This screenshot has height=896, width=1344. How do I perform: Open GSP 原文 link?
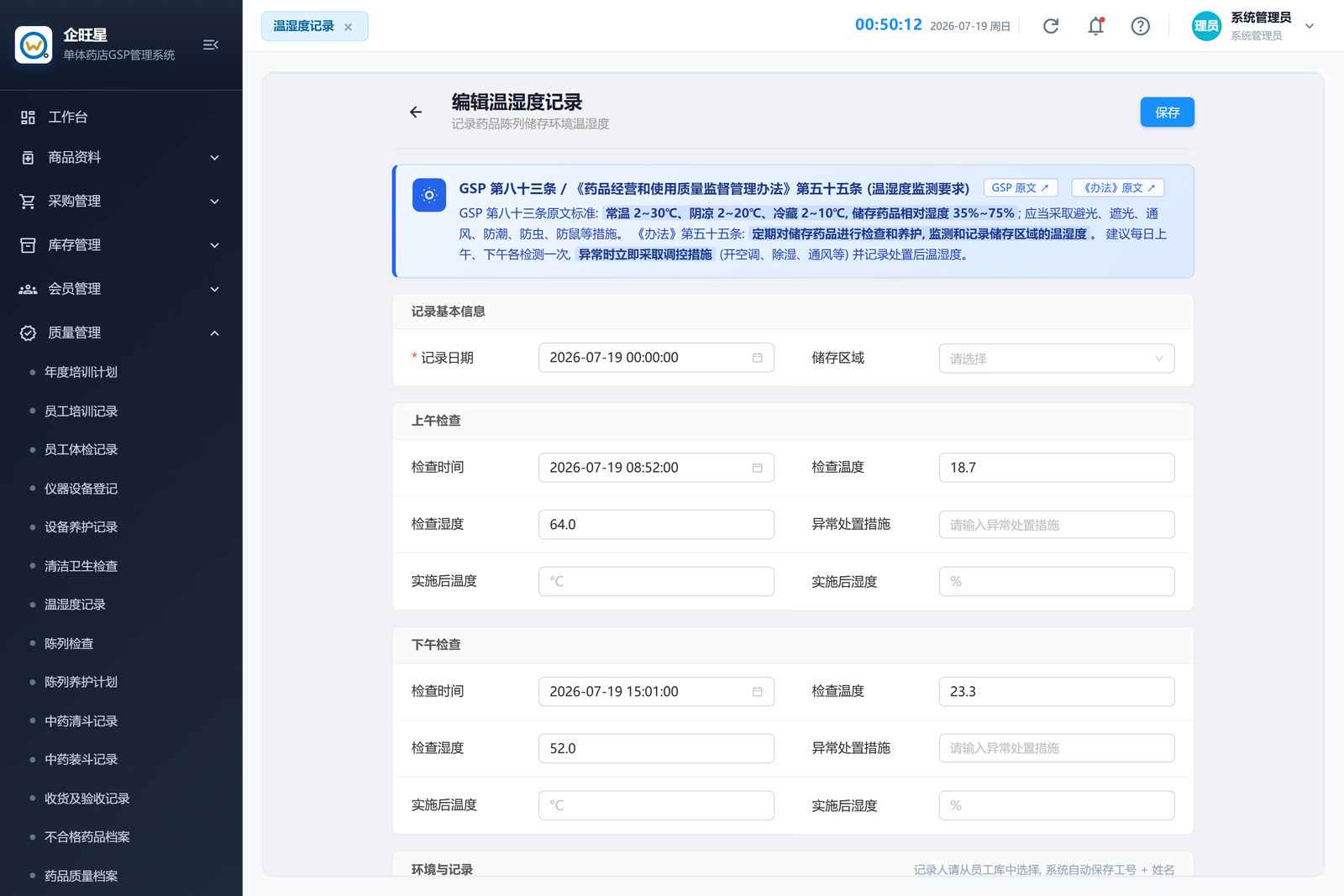pyautogui.click(x=1020, y=188)
